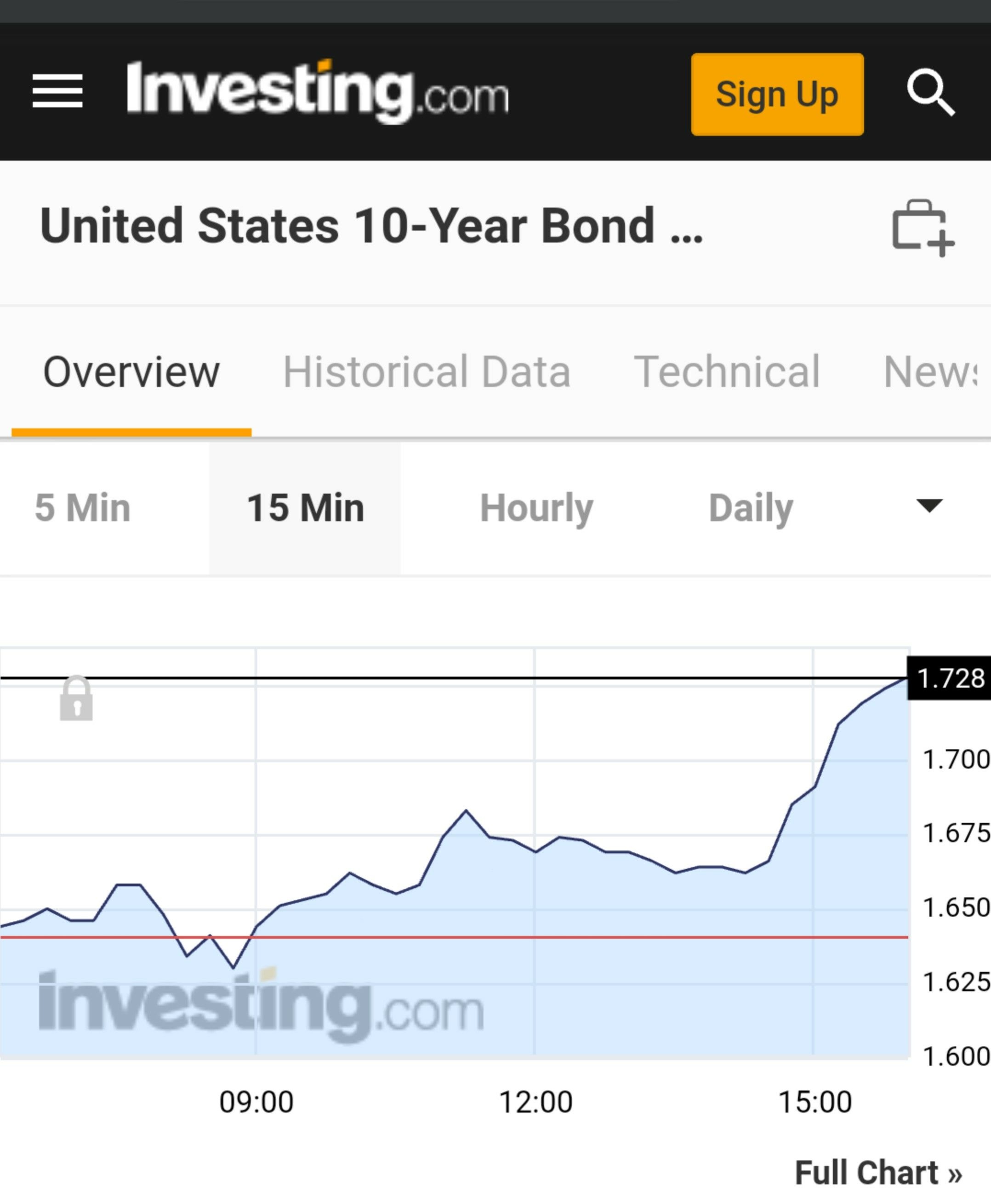Click the 1.728 current price label
Image resolution: width=991 pixels, height=1204 pixels.
tap(949, 678)
